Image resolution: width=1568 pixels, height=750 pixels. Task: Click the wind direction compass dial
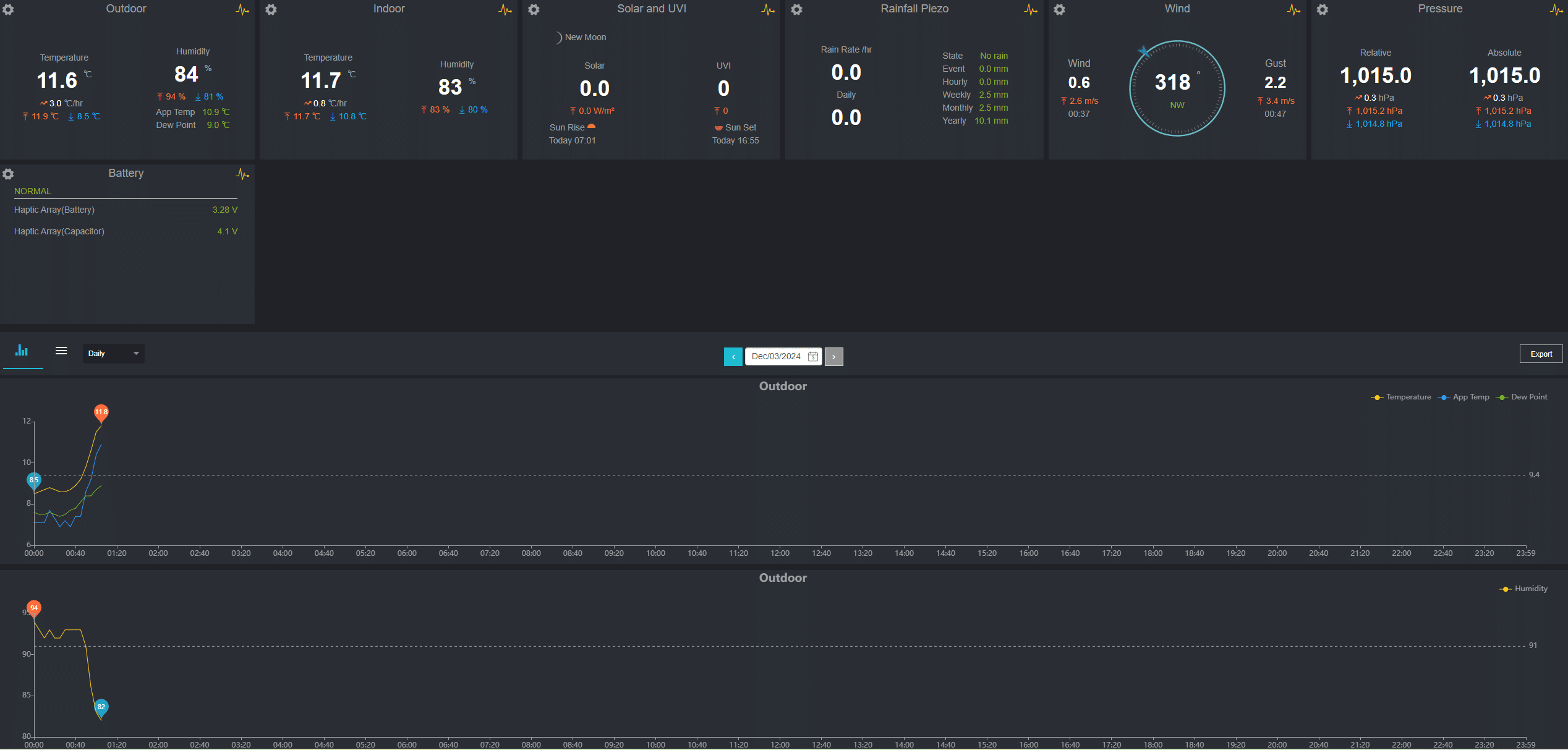[1177, 88]
